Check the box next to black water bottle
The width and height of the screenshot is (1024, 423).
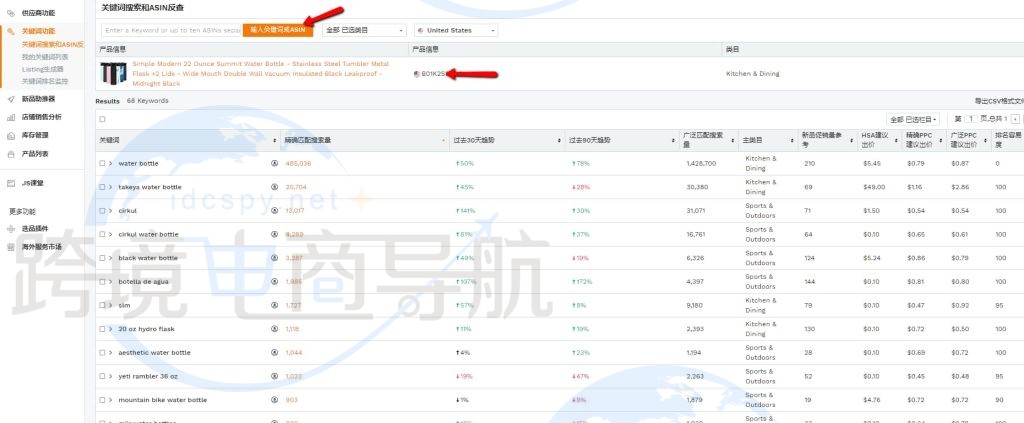[102, 258]
